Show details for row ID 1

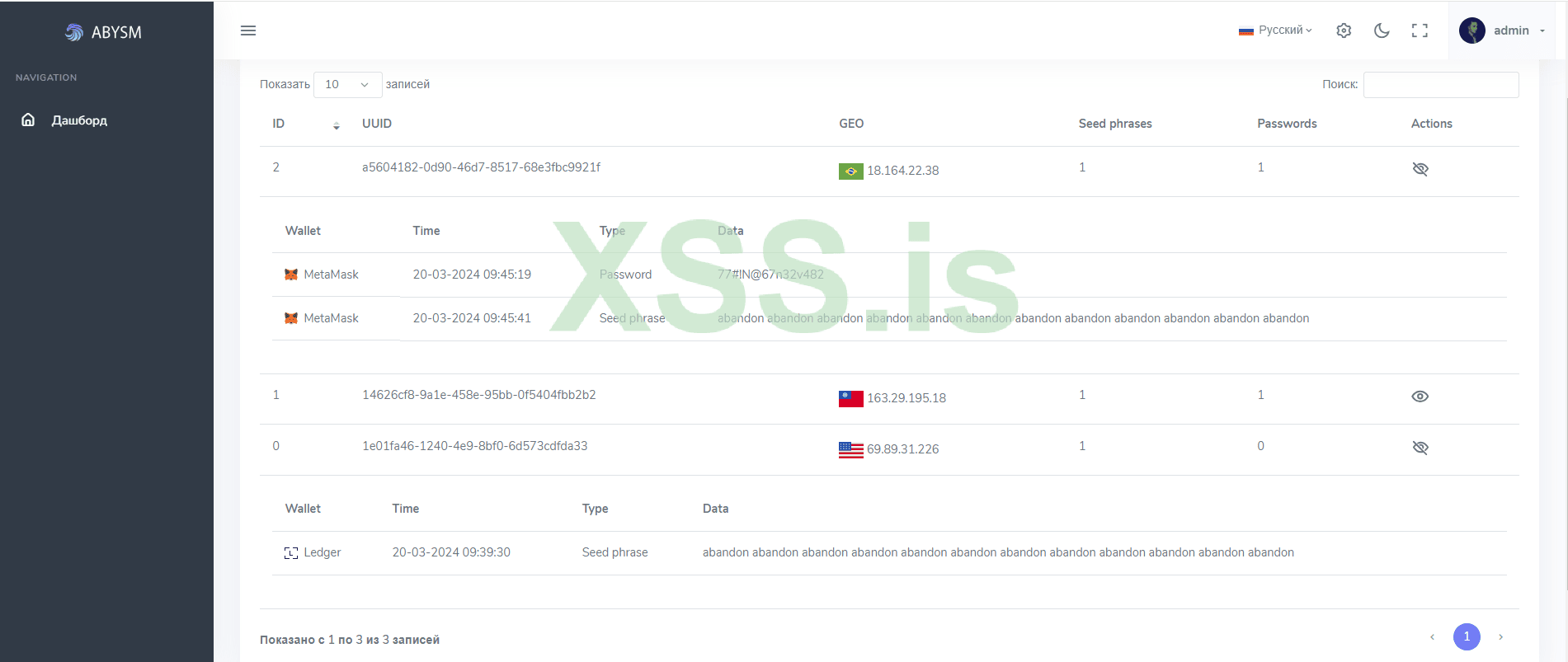(1420, 397)
